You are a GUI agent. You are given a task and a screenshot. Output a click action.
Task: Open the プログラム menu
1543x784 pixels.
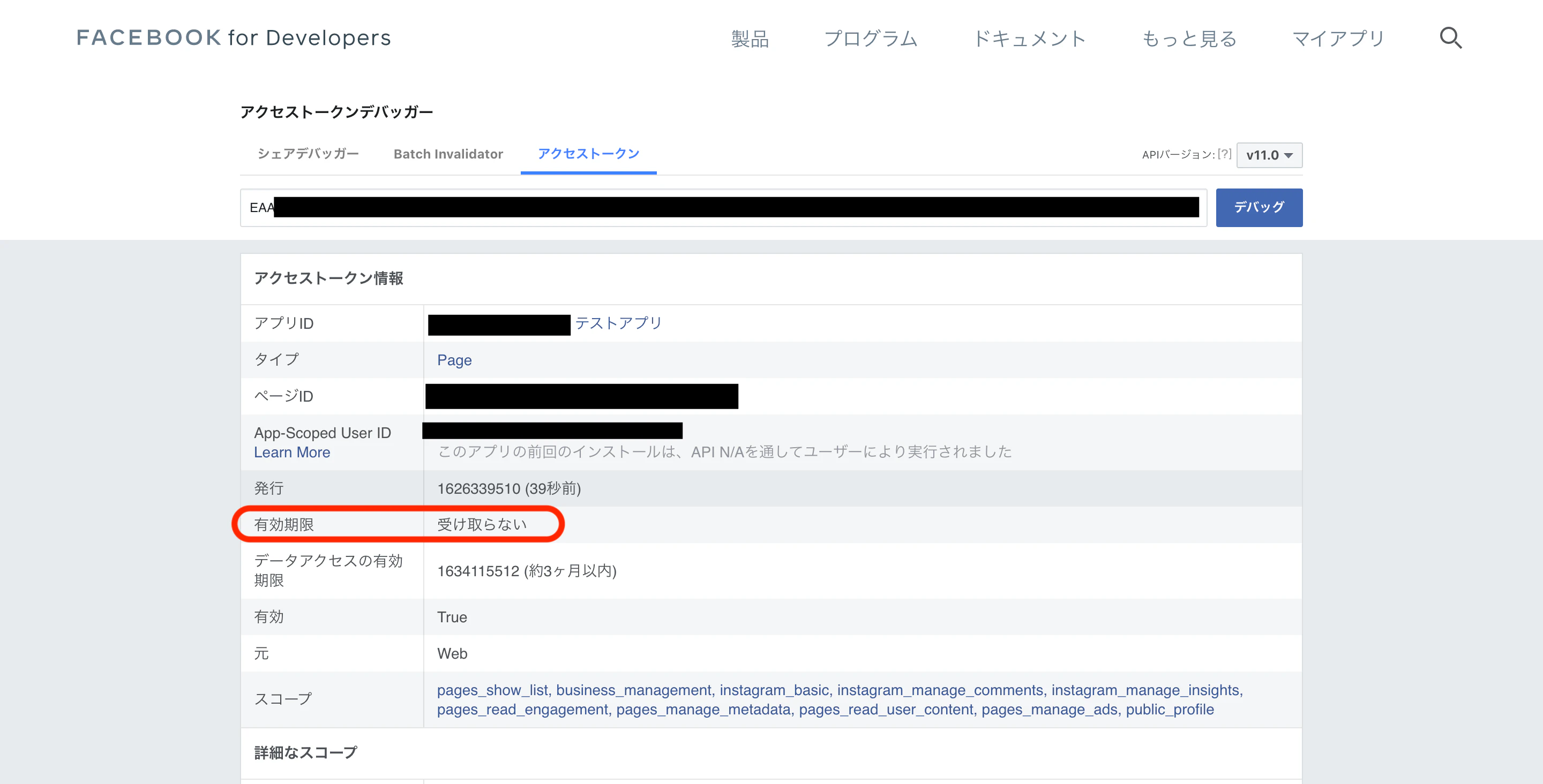[x=871, y=39]
